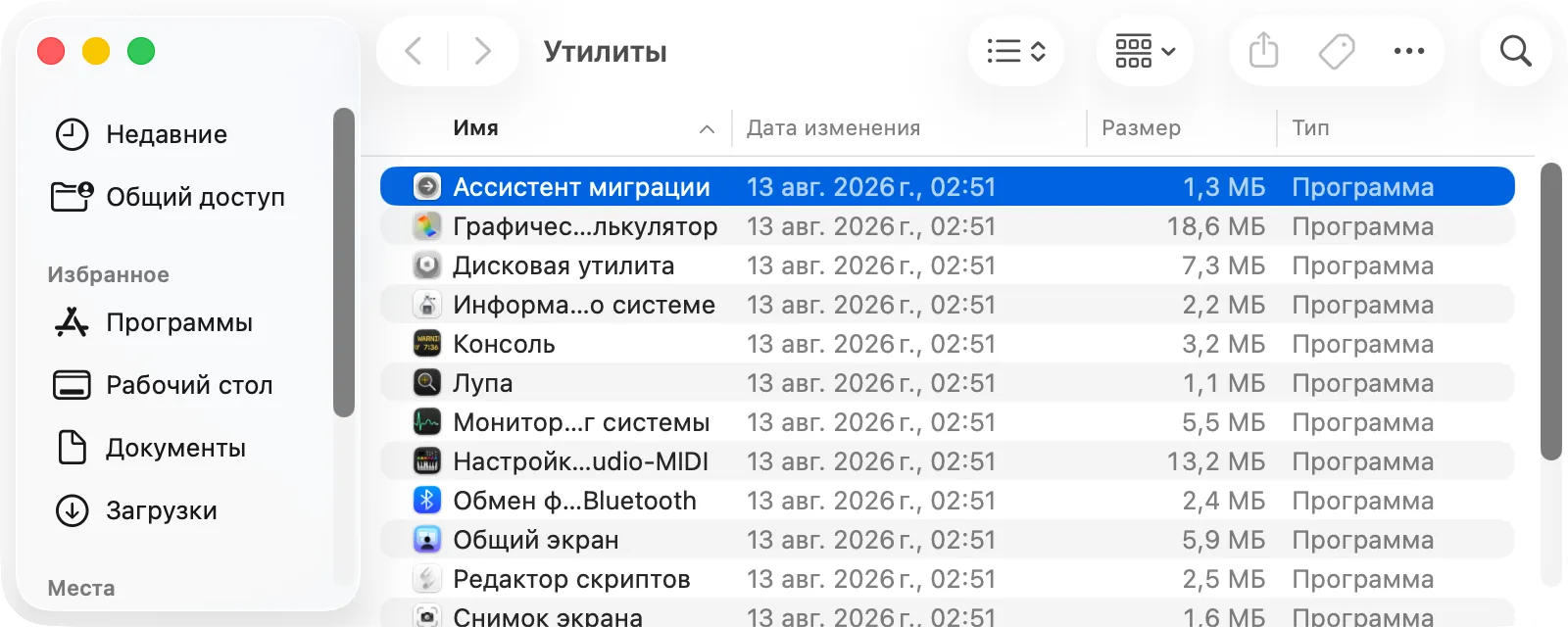Click the Дисковая утилита app icon
This screenshot has width=1568, height=627.
click(427, 265)
